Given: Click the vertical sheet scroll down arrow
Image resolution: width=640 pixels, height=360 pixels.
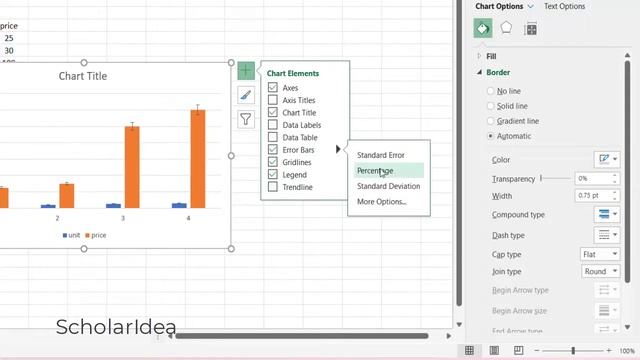Looking at the screenshot, I should pyautogui.click(x=459, y=325).
